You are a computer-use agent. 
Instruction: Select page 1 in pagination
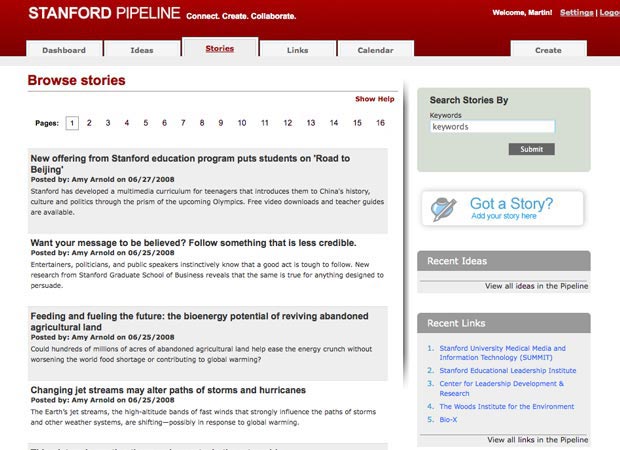(72, 123)
